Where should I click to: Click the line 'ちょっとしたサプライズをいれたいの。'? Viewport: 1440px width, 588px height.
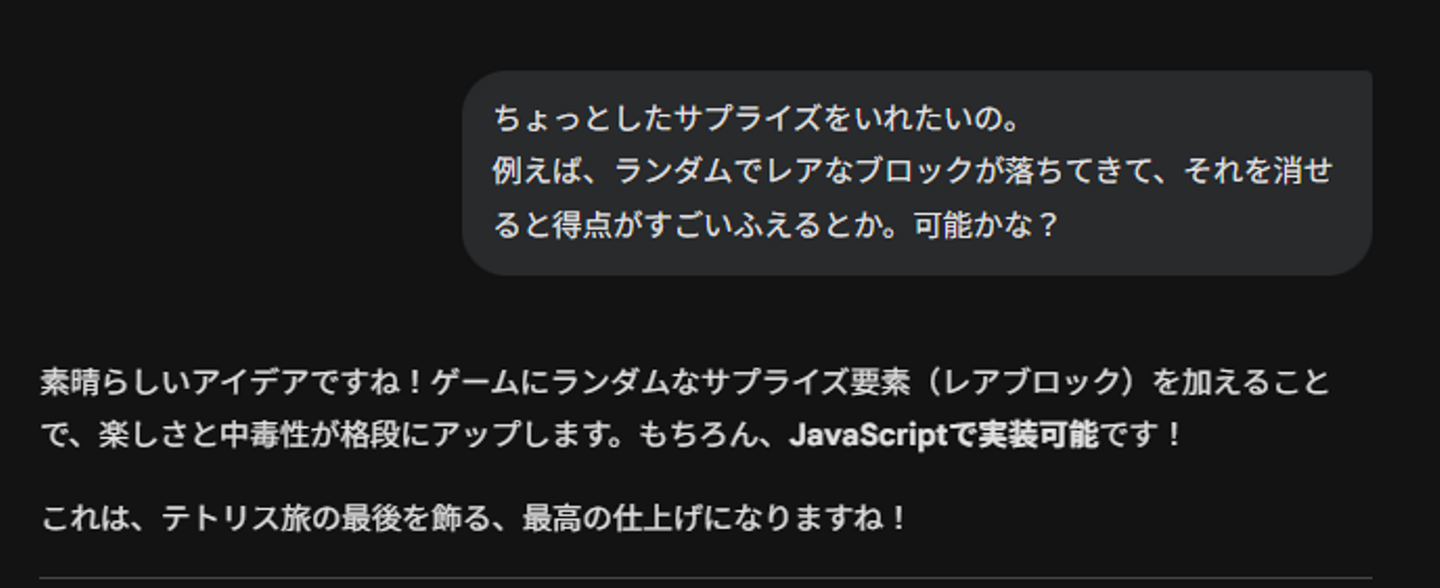pyautogui.click(x=757, y=119)
